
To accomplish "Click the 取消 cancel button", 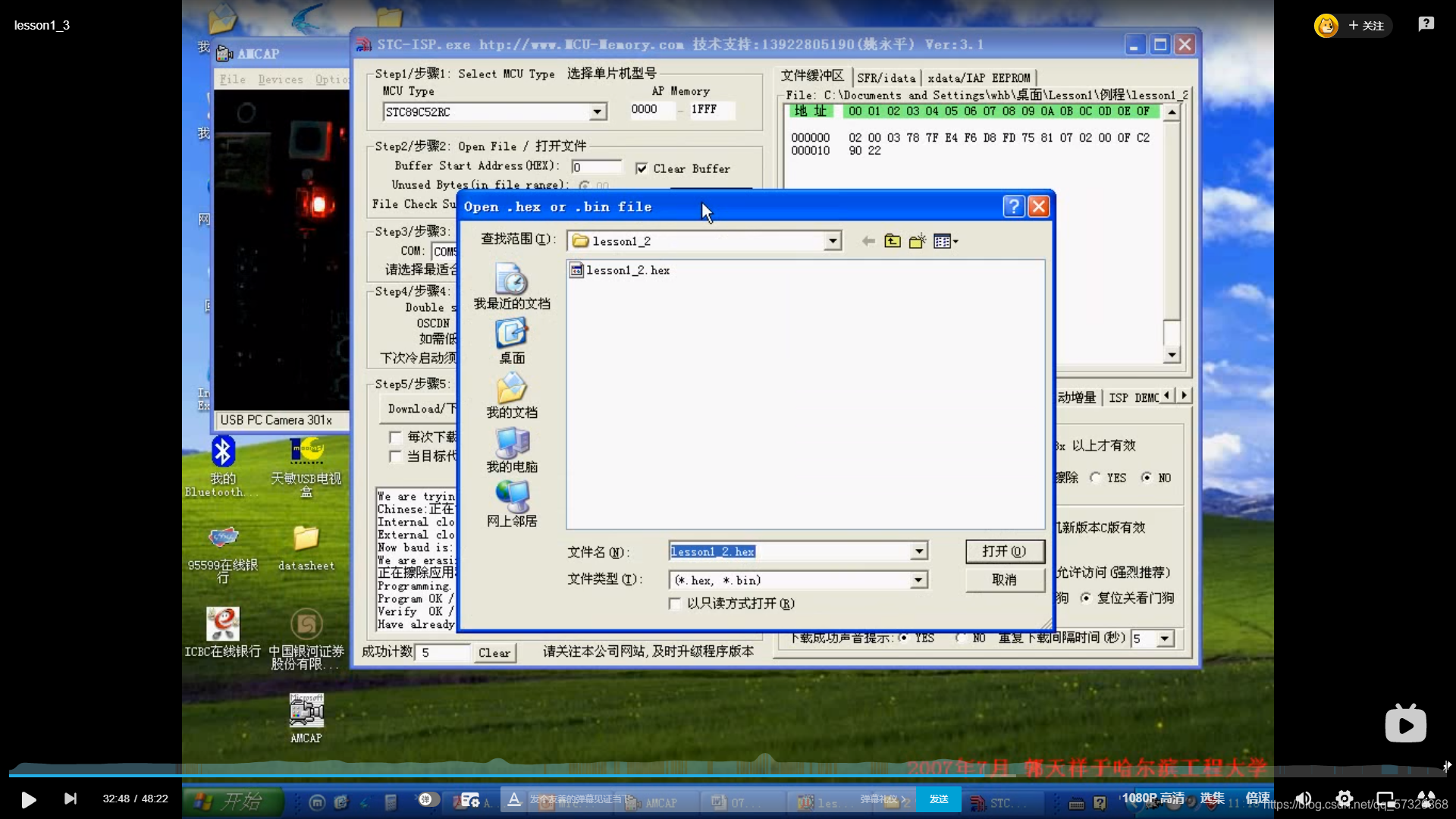I will coord(1004,580).
